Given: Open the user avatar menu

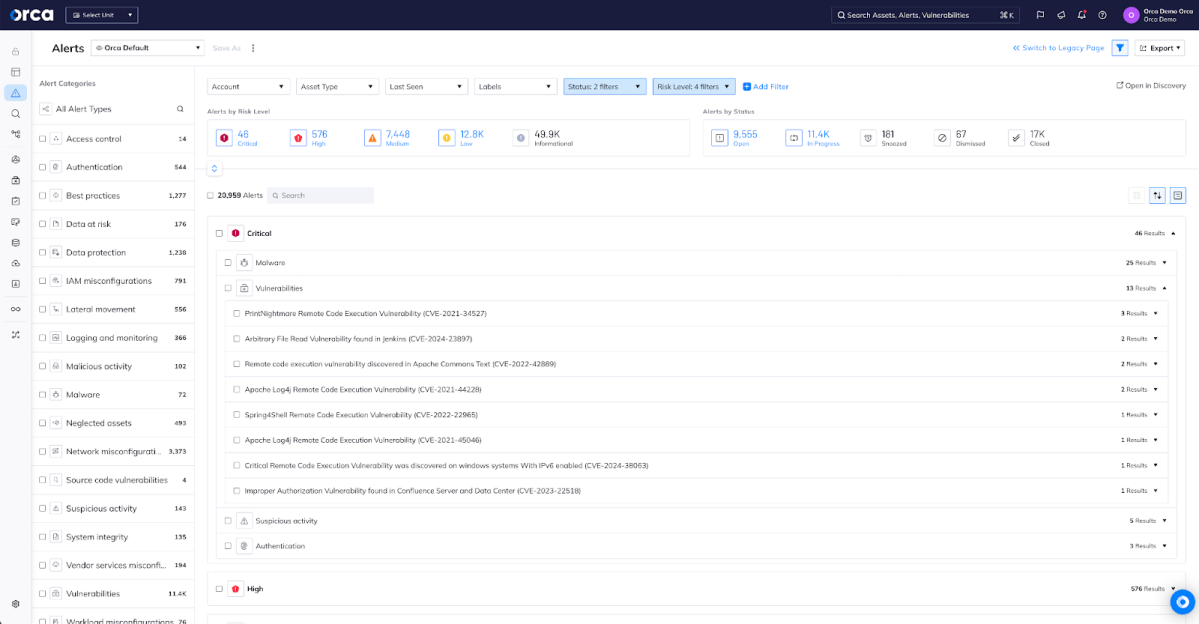Looking at the screenshot, I should point(1131,15).
